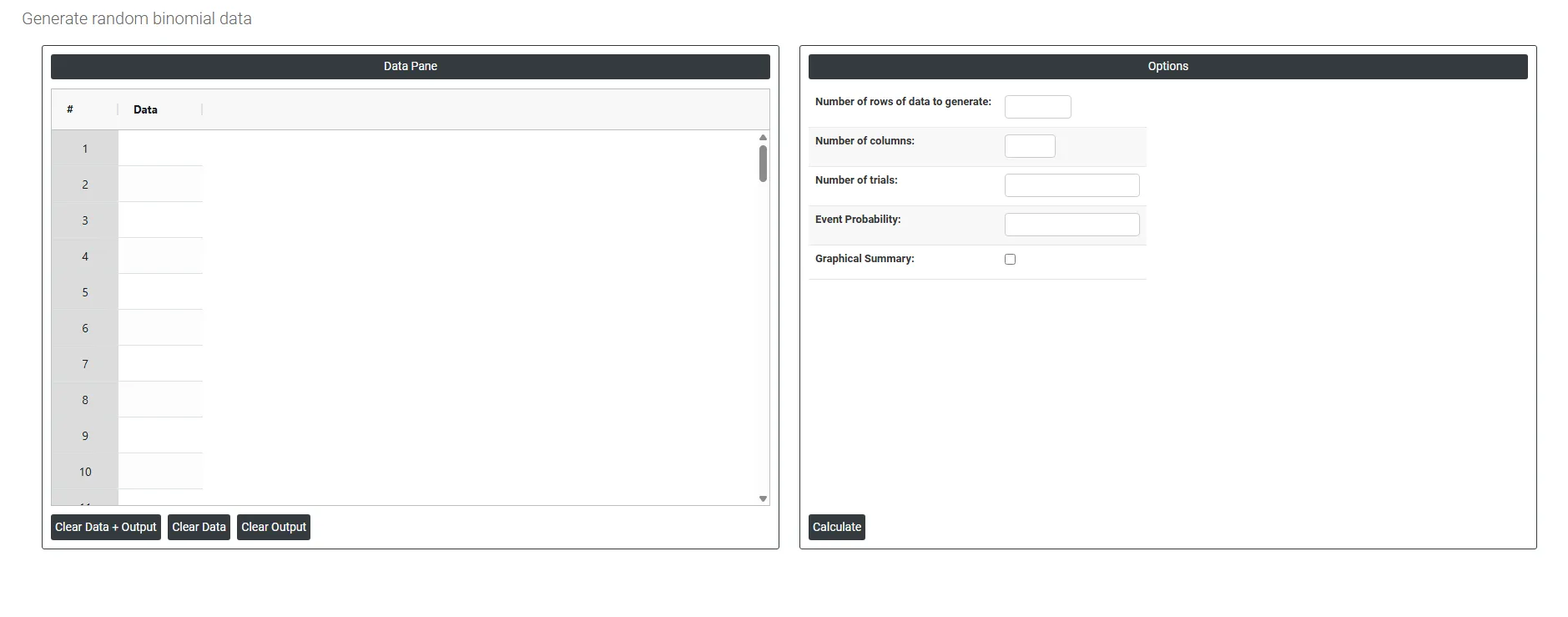Click Data cell in row 5
This screenshot has height=617, width=1568.
point(160,292)
